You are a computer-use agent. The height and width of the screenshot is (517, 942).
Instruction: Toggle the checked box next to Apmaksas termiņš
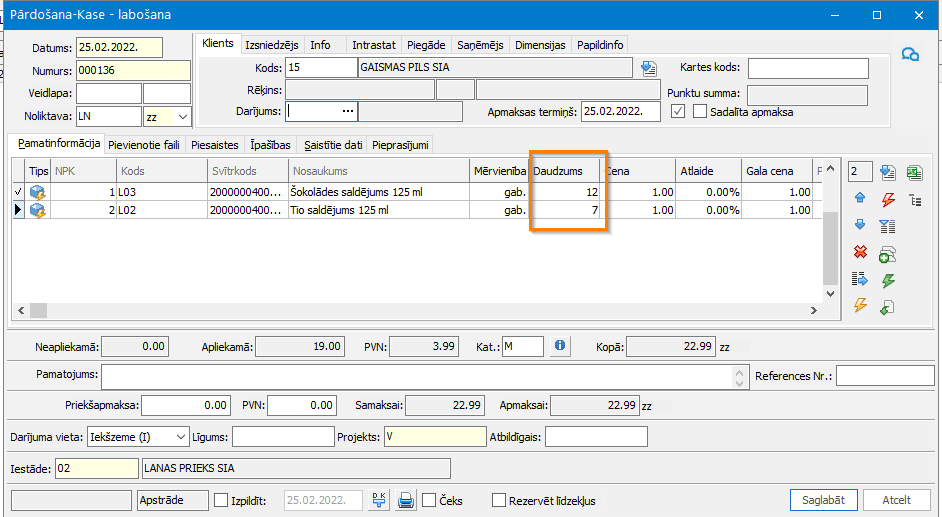point(678,112)
